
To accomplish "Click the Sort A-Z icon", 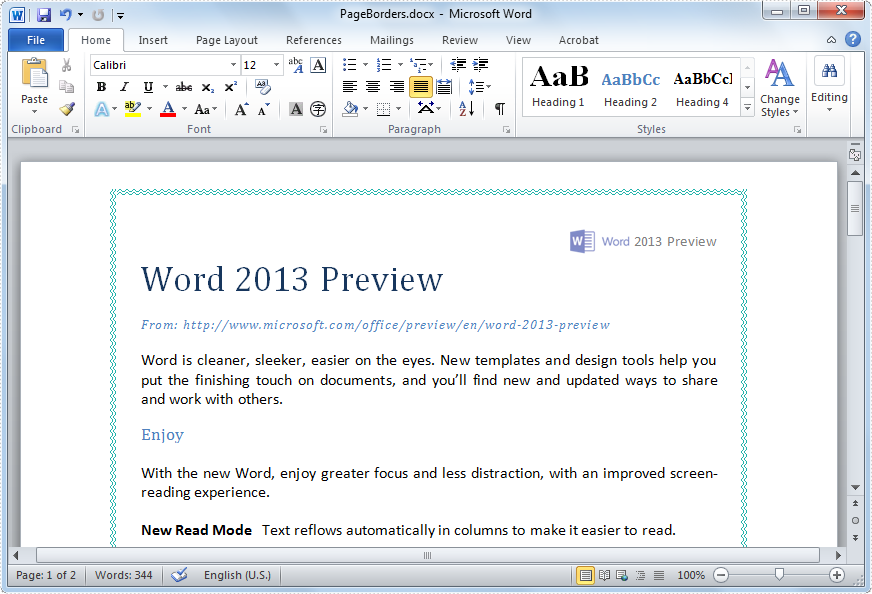I will 467,108.
